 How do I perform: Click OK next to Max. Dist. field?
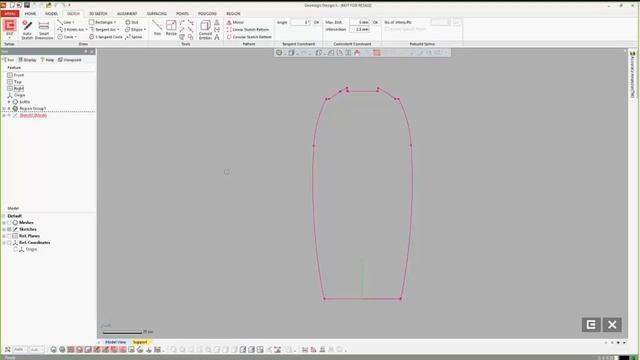(x=376, y=22)
